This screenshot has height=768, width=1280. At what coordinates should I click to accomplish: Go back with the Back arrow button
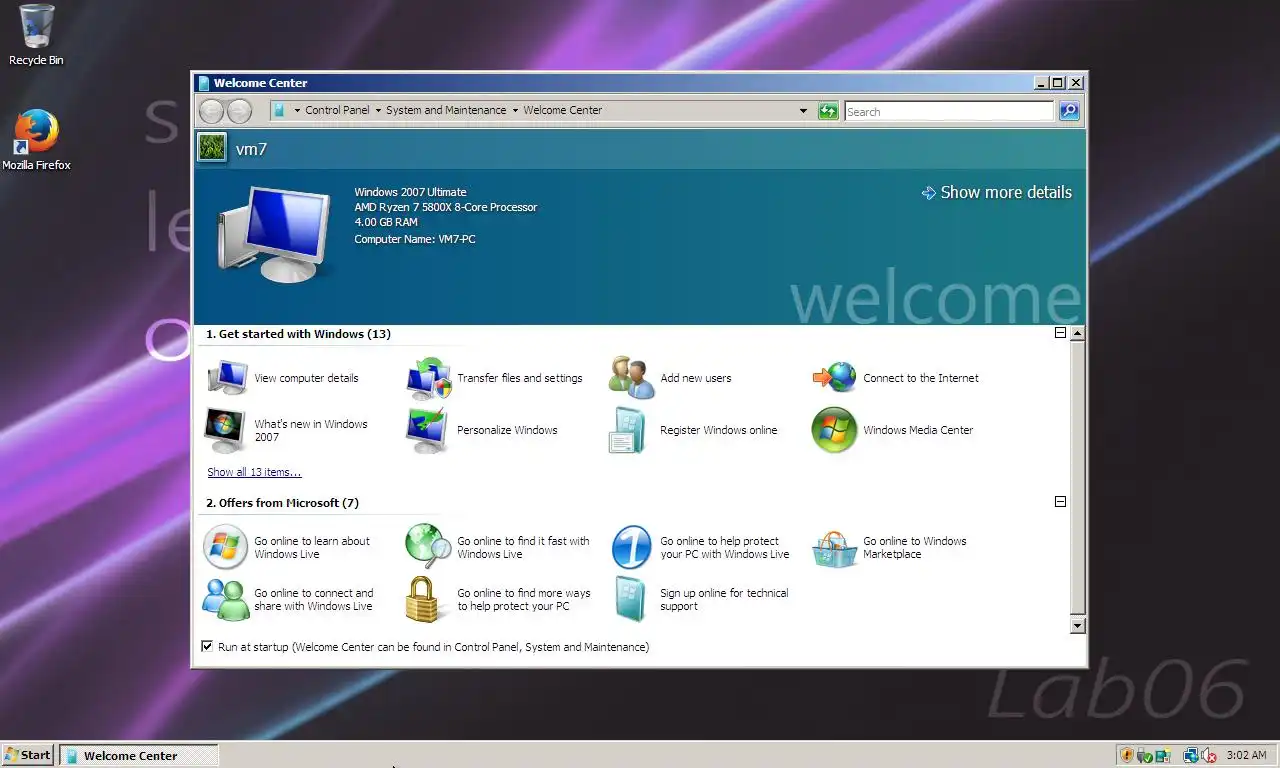tap(211, 111)
